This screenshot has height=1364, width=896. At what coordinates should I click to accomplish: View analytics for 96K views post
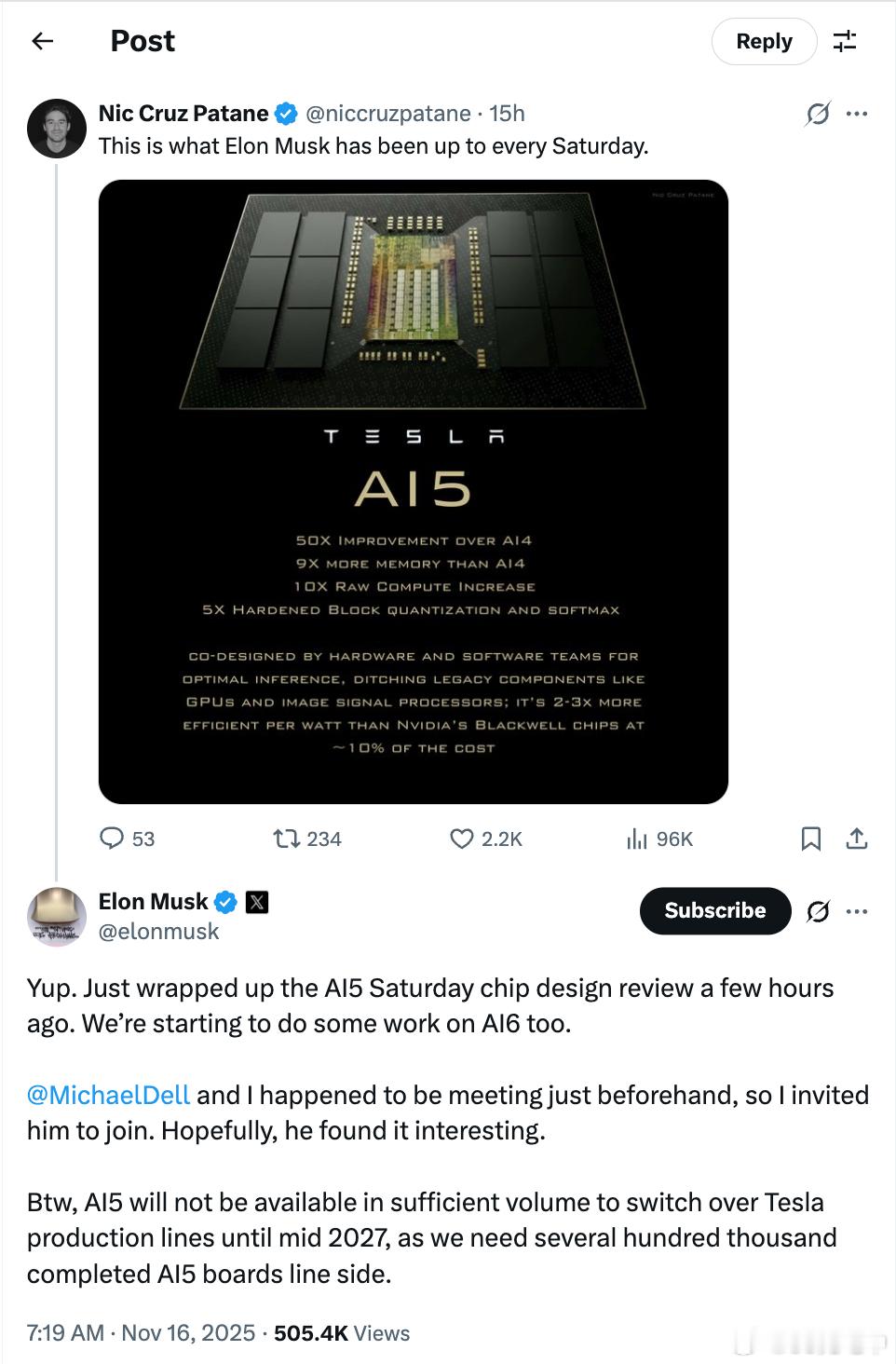(637, 839)
